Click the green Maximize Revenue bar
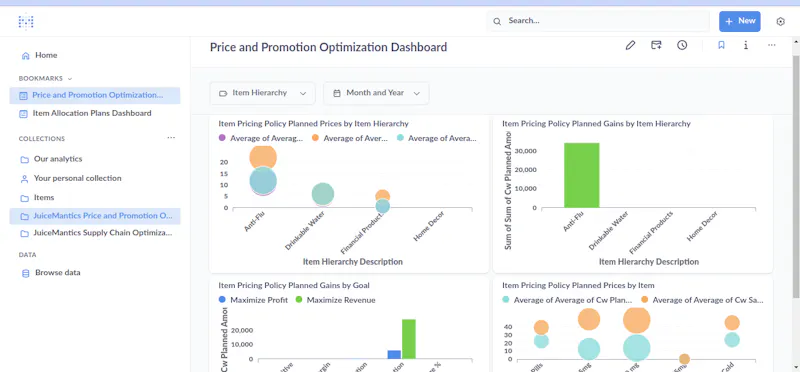Viewport: 800px width, 372px height. (409, 339)
